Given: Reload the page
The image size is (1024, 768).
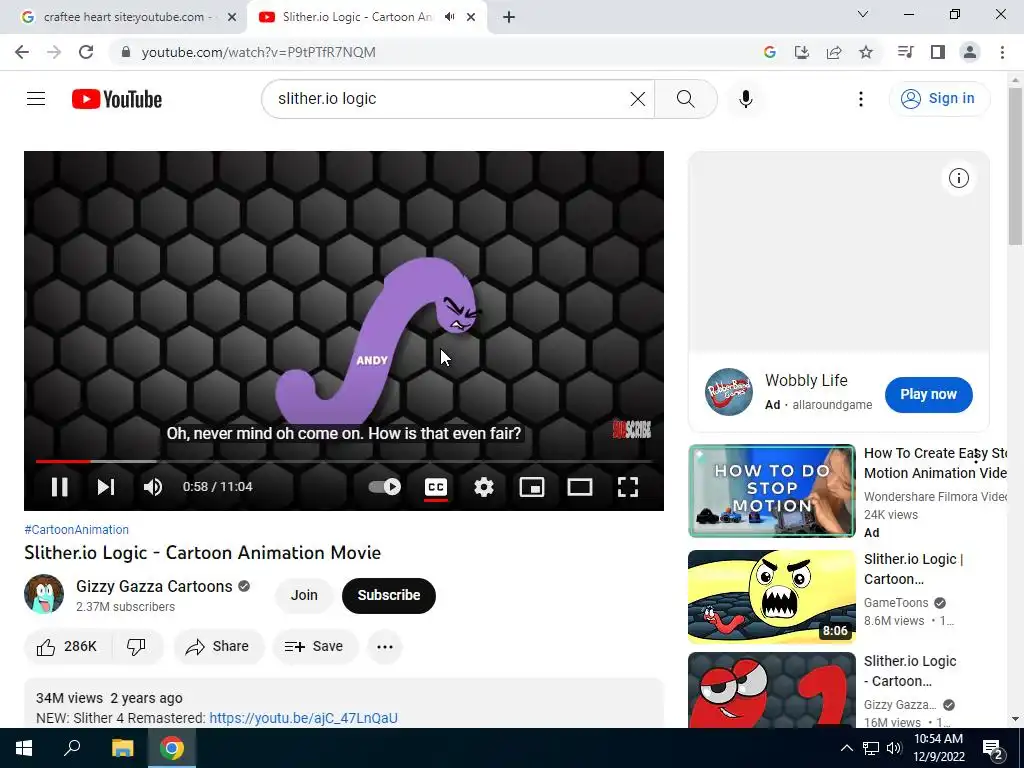Looking at the screenshot, I should point(86,52).
